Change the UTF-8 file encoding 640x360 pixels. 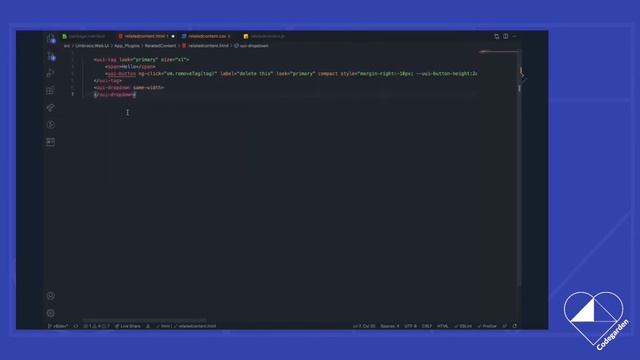[411, 326]
